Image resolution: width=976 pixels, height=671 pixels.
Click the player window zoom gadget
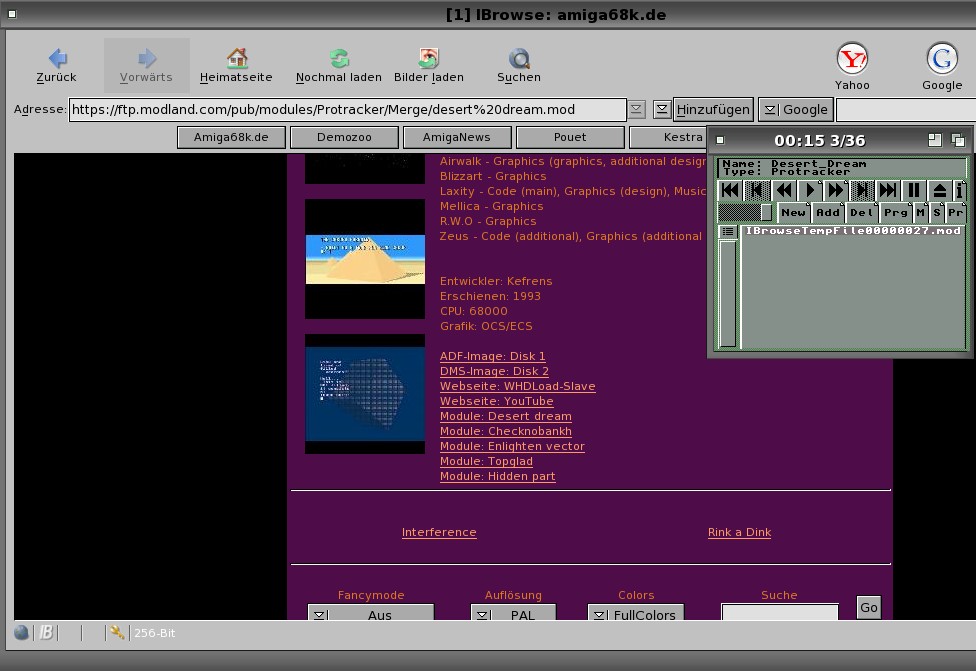935,140
